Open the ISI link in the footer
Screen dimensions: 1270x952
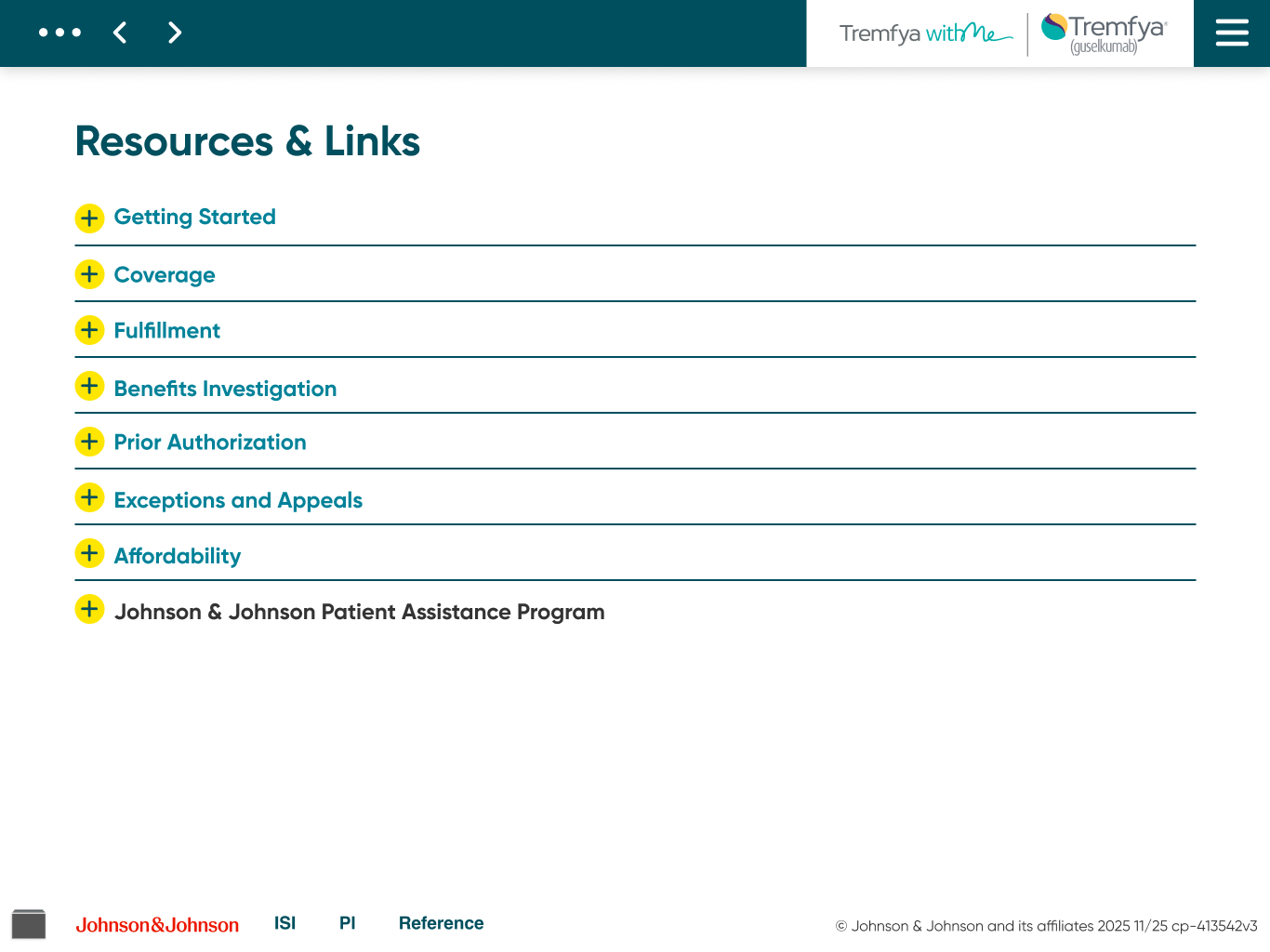[284, 923]
